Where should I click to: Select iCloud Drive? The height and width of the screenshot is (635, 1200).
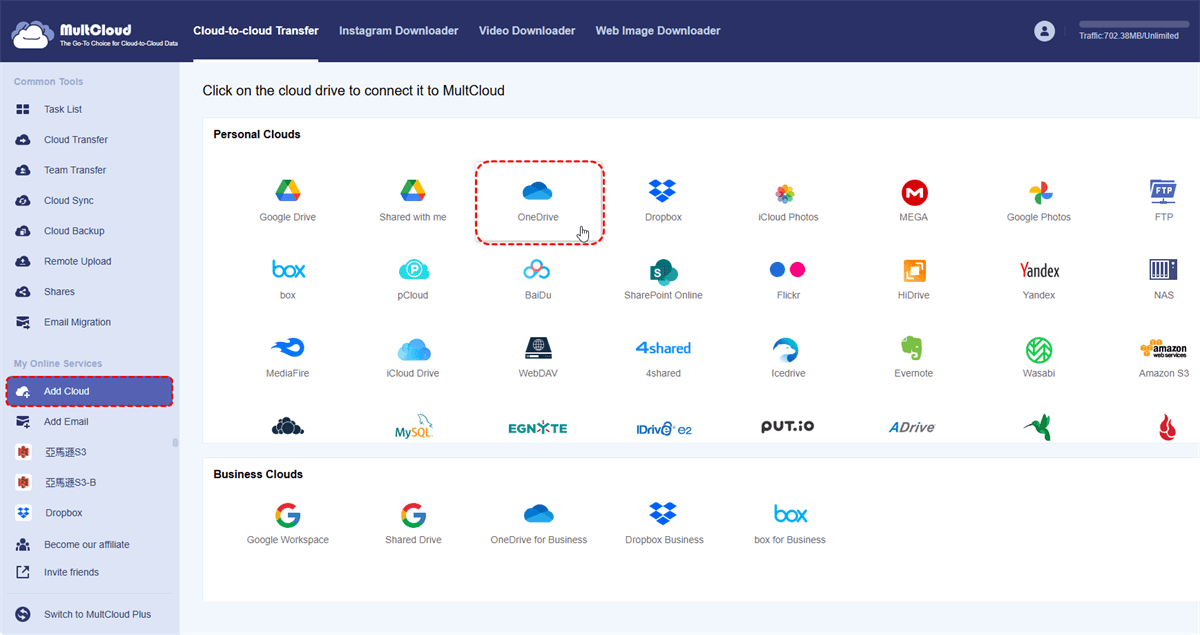pyautogui.click(x=413, y=356)
